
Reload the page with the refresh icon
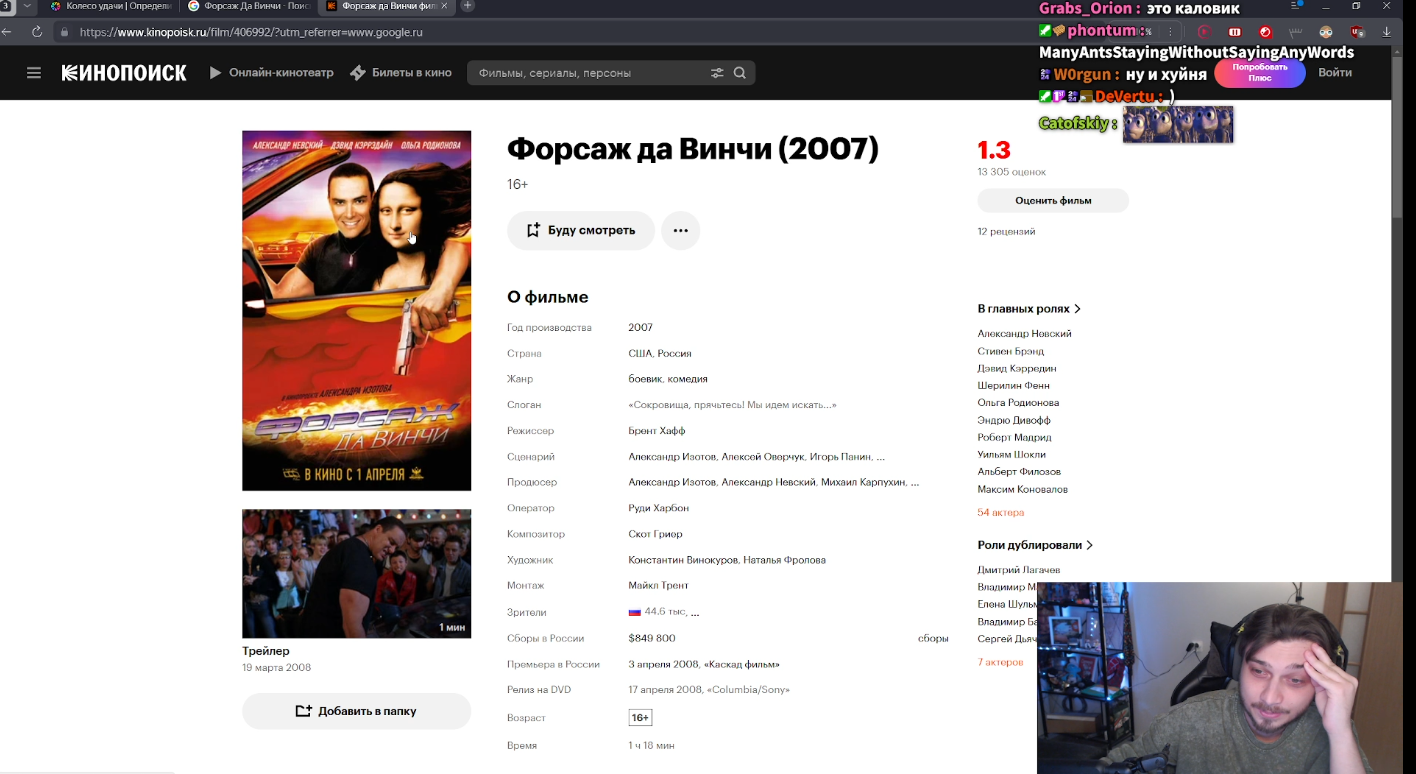(x=37, y=32)
